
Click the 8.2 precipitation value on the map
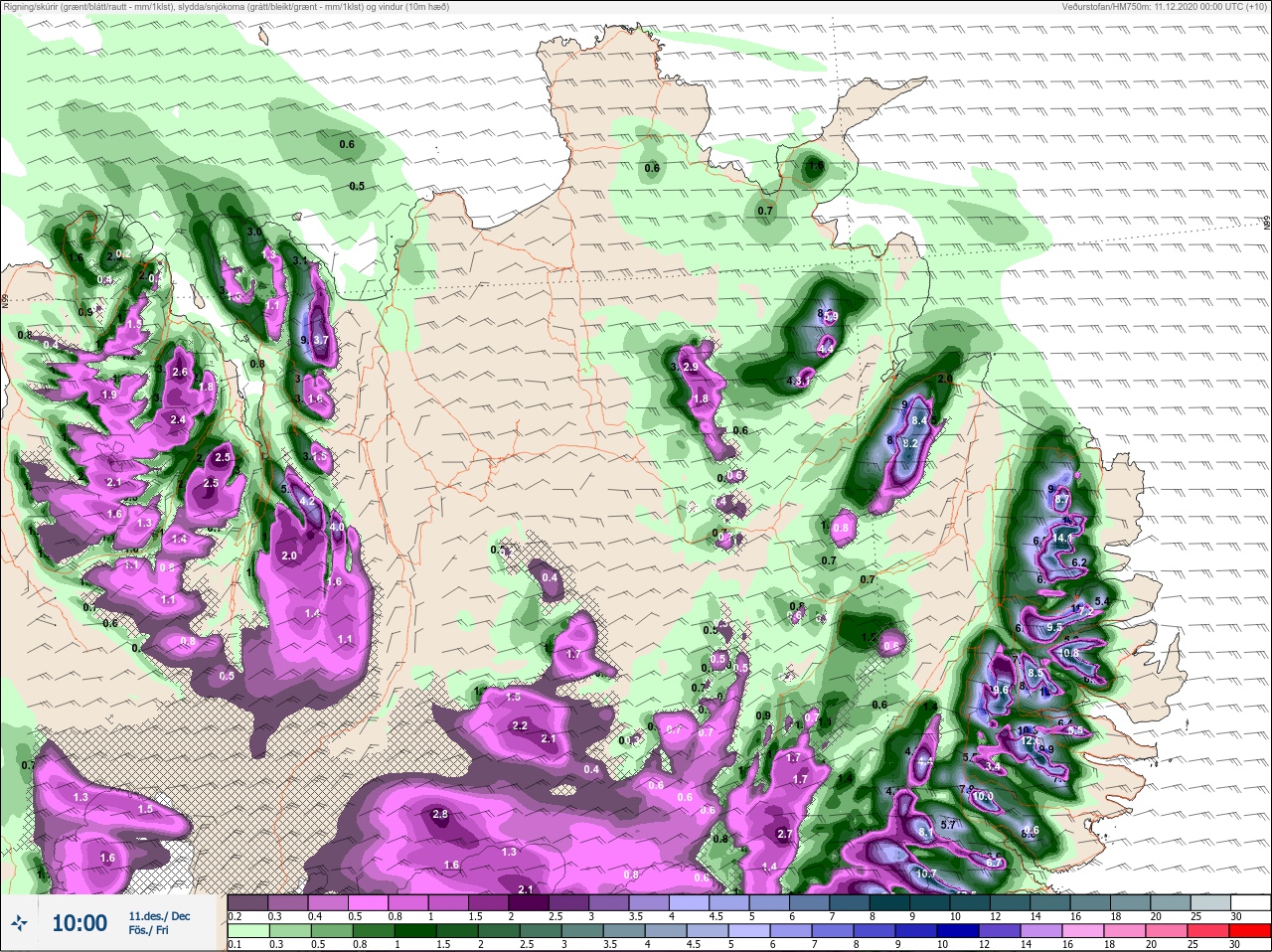click(x=908, y=443)
